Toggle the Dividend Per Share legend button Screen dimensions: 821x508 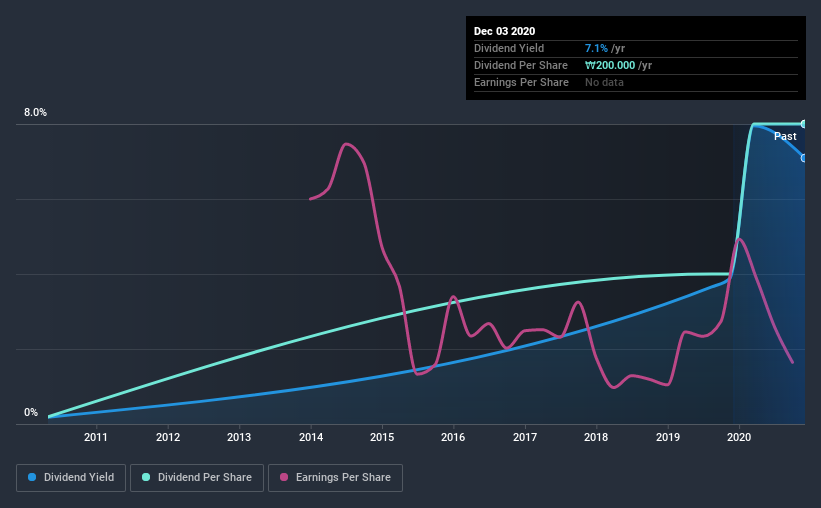pos(197,478)
